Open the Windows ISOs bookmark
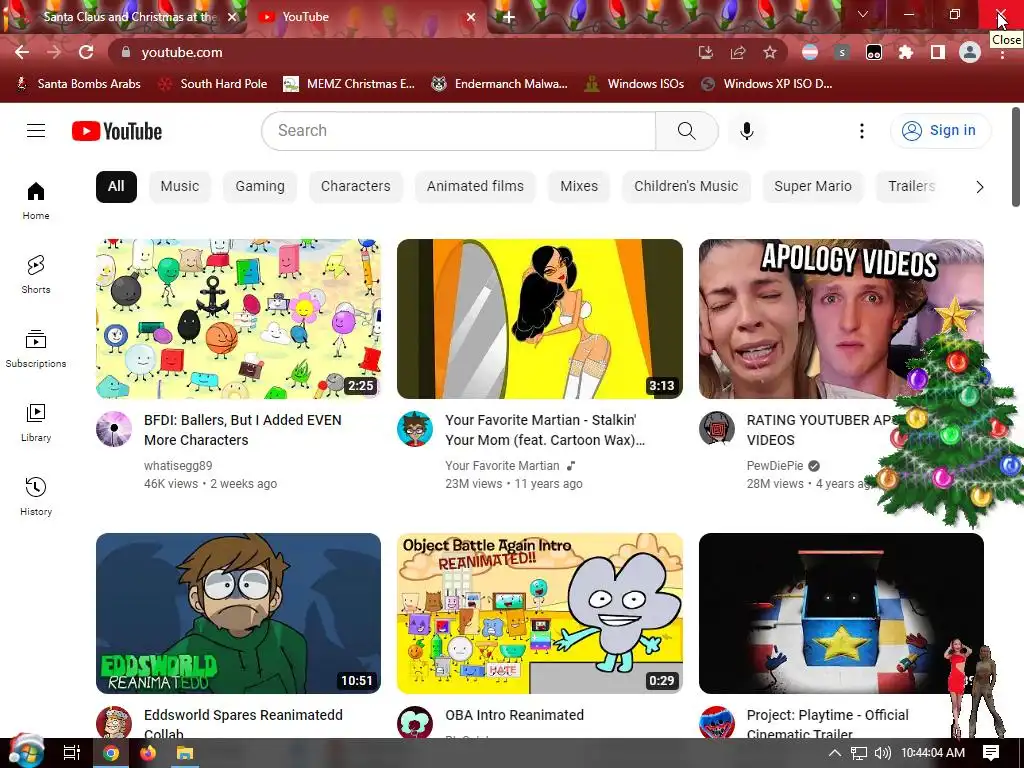 633,84
